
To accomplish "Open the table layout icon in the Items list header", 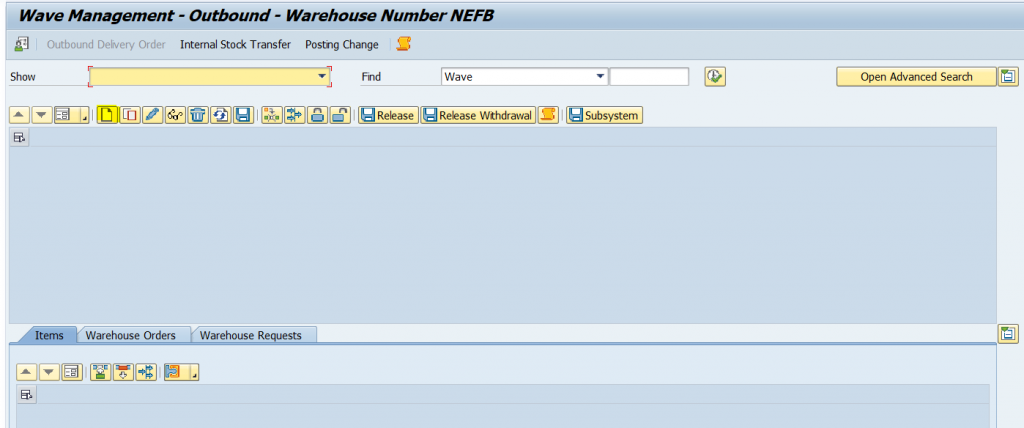I will [27, 394].
